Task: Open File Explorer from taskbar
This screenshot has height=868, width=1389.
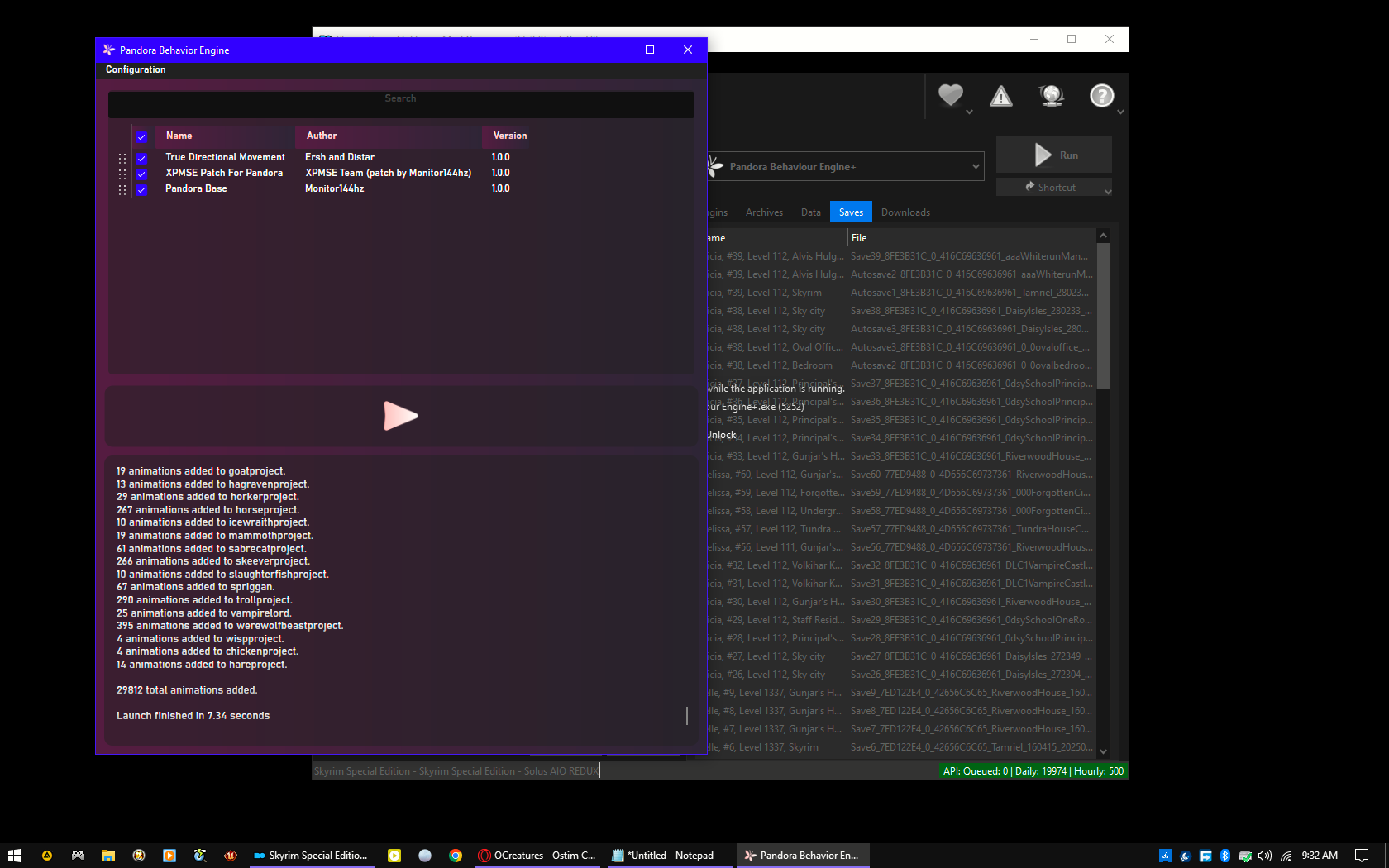Action: click(108, 856)
